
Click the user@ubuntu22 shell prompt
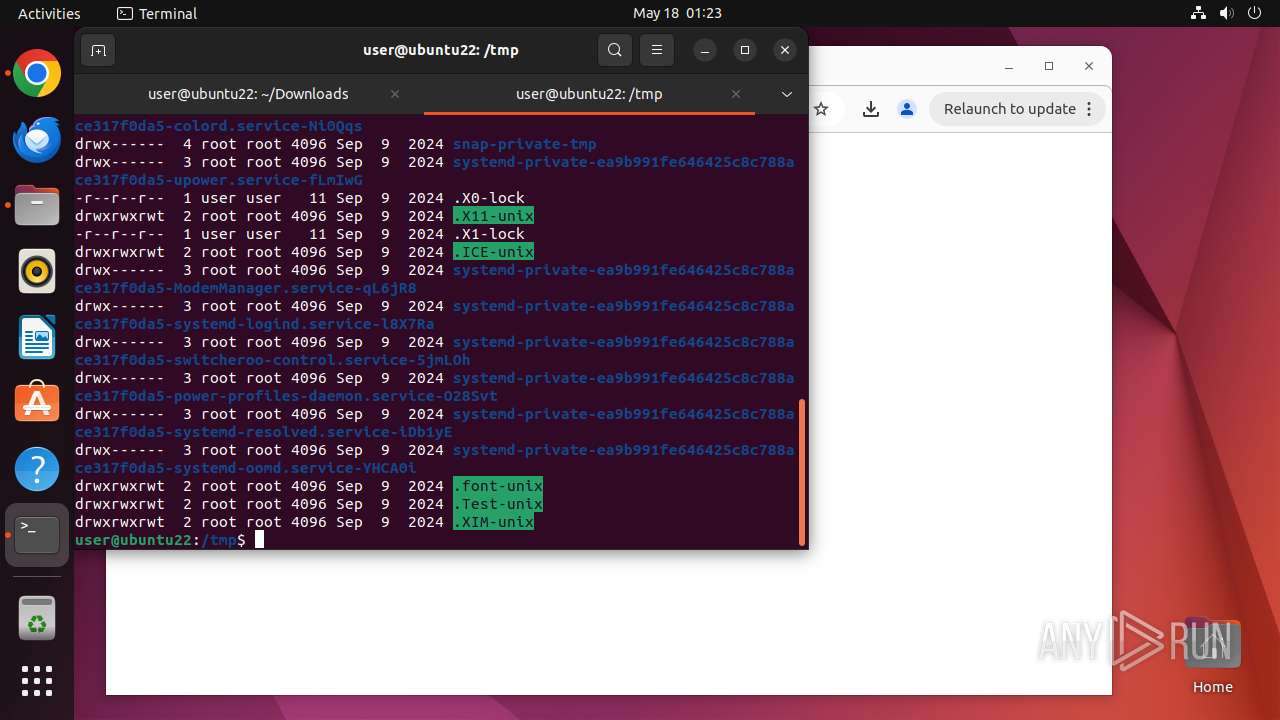pyautogui.click(x=160, y=540)
